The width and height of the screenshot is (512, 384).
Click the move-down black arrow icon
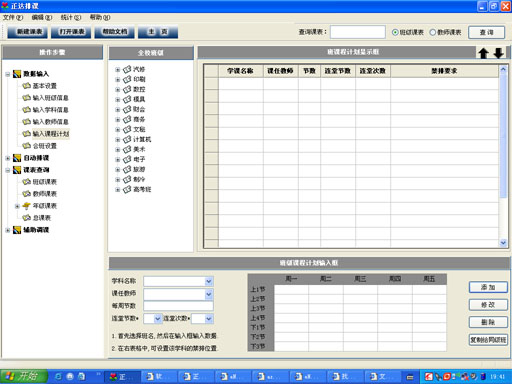[x=498, y=53]
